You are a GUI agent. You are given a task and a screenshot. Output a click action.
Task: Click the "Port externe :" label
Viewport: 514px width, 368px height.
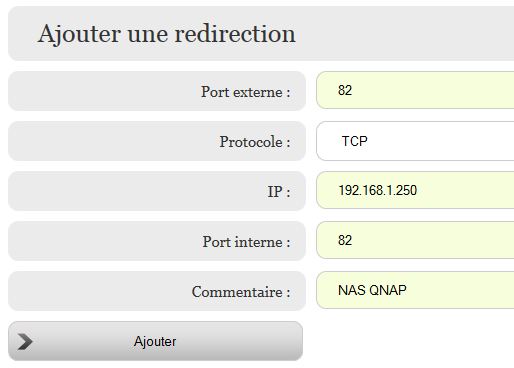click(x=245, y=92)
